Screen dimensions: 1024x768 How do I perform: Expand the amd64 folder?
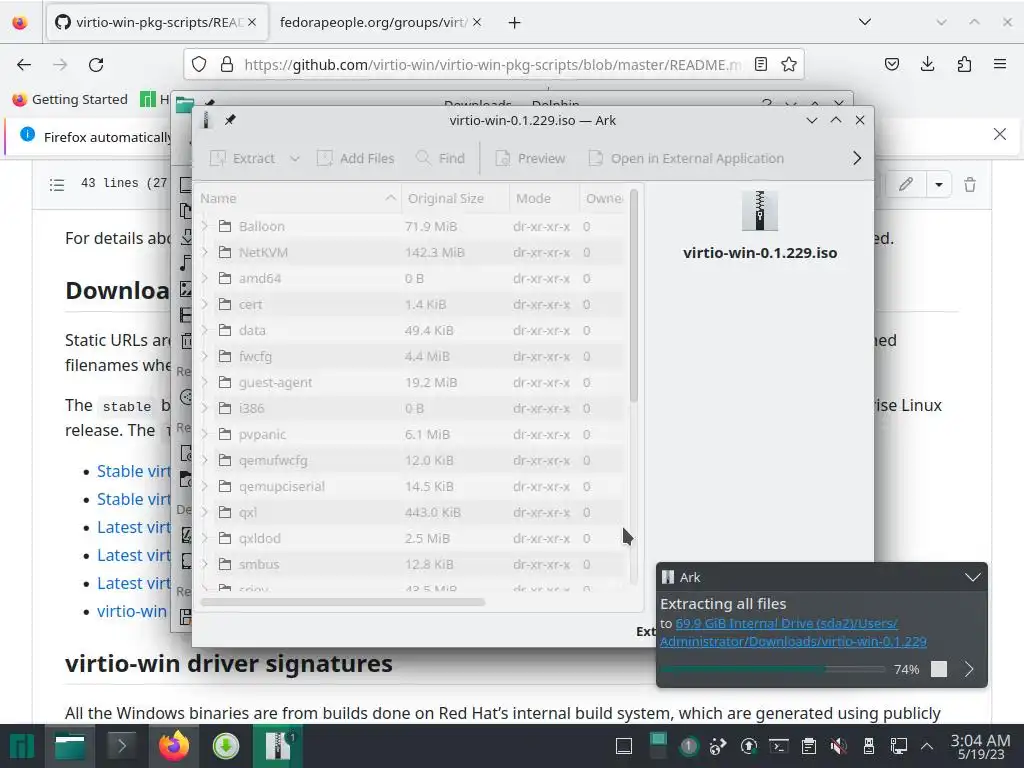point(205,278)
